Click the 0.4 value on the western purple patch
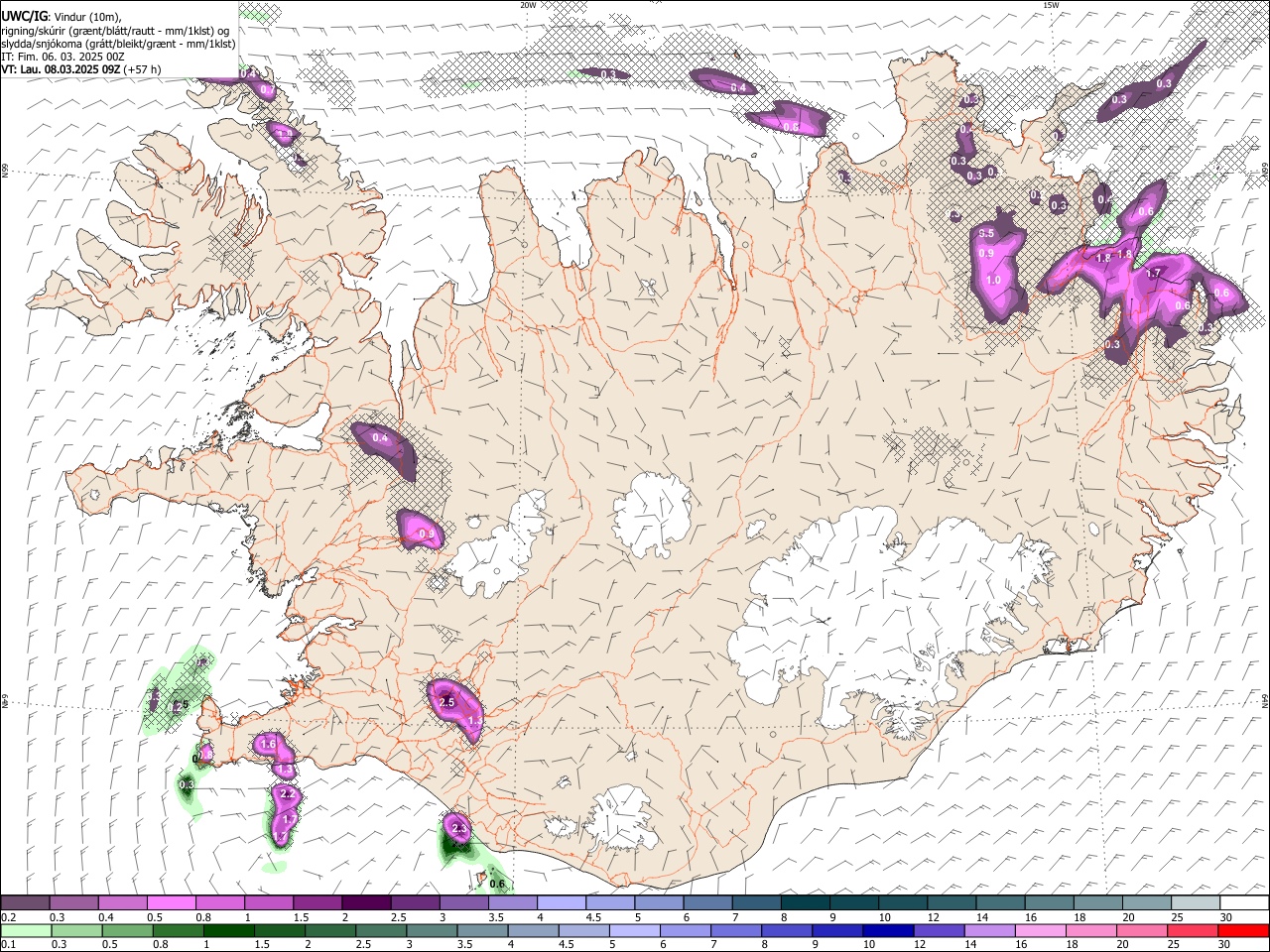 [x=380, y=437]
